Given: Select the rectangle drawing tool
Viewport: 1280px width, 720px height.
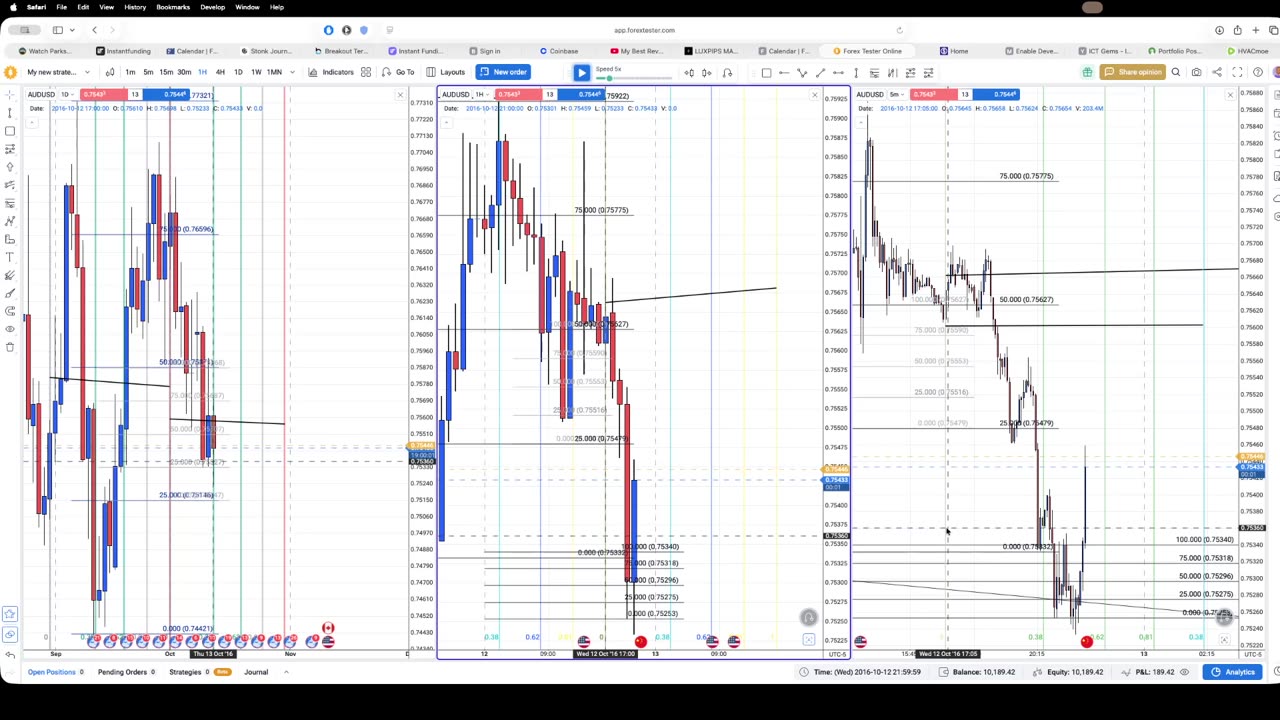Looking at the screenshot, I should [766, 72].
